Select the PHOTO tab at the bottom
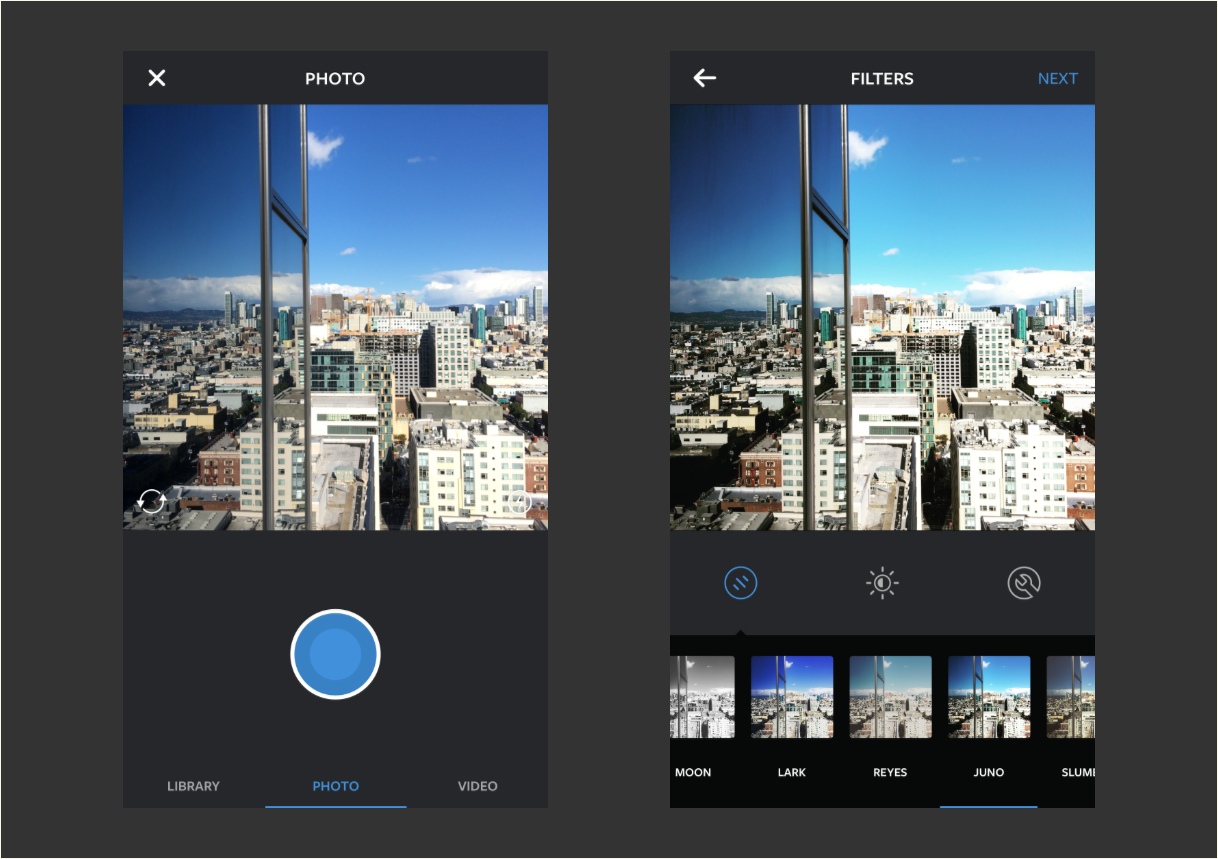 tap(336, 786)
